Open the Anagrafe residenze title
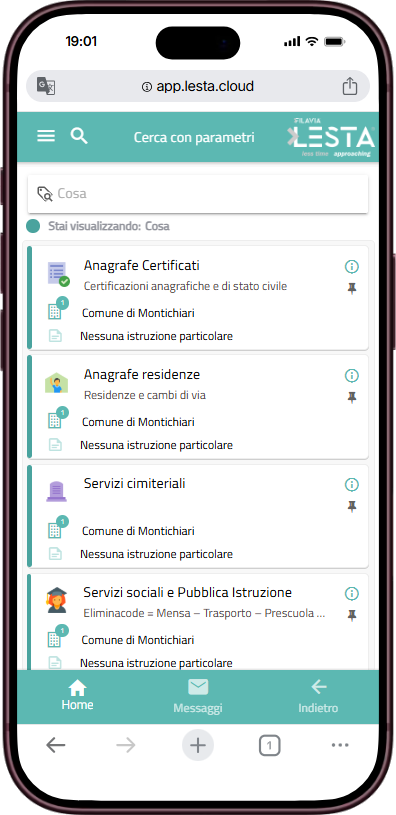Screen dimensions: 396x815 click(142, 375)
